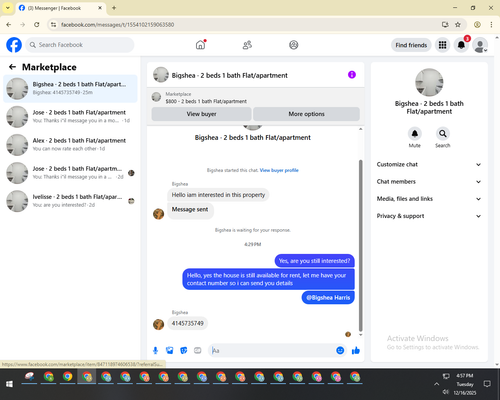Open the tab search dropdown arrow
This screenshot has height=400, width=500.
pos(8,8)
